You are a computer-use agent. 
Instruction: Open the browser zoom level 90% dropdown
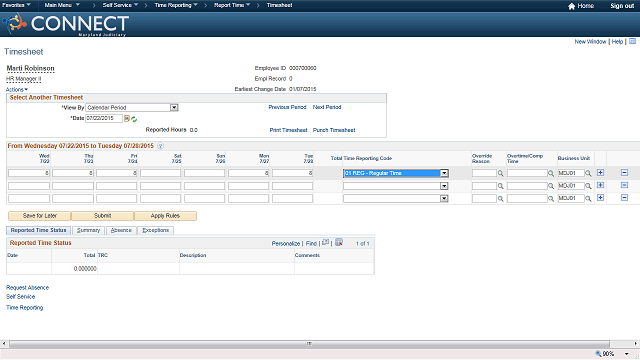click(x=627, y=354)
